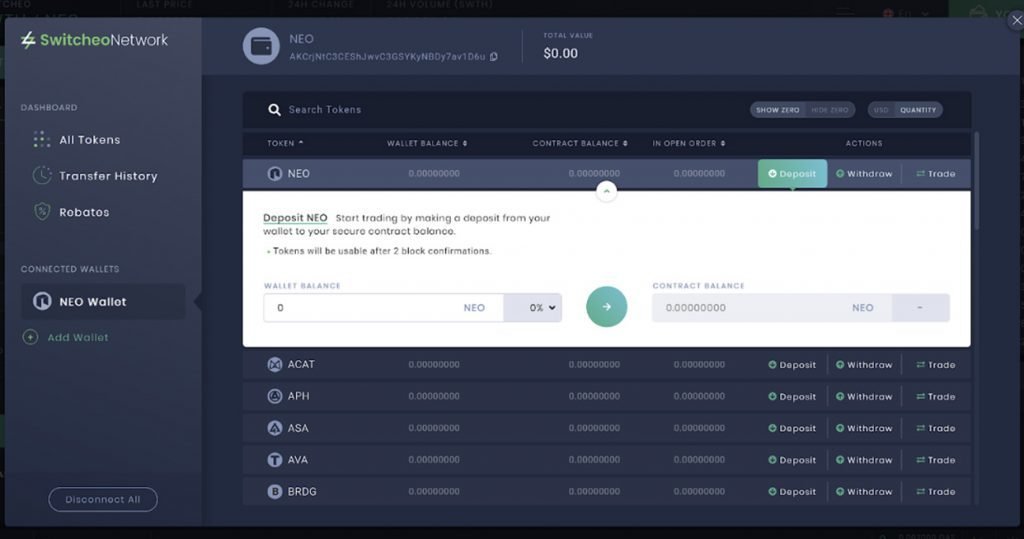Click the ACAT token icon
Viewport: 1024px width, 539px height.
tap(274, 365)
